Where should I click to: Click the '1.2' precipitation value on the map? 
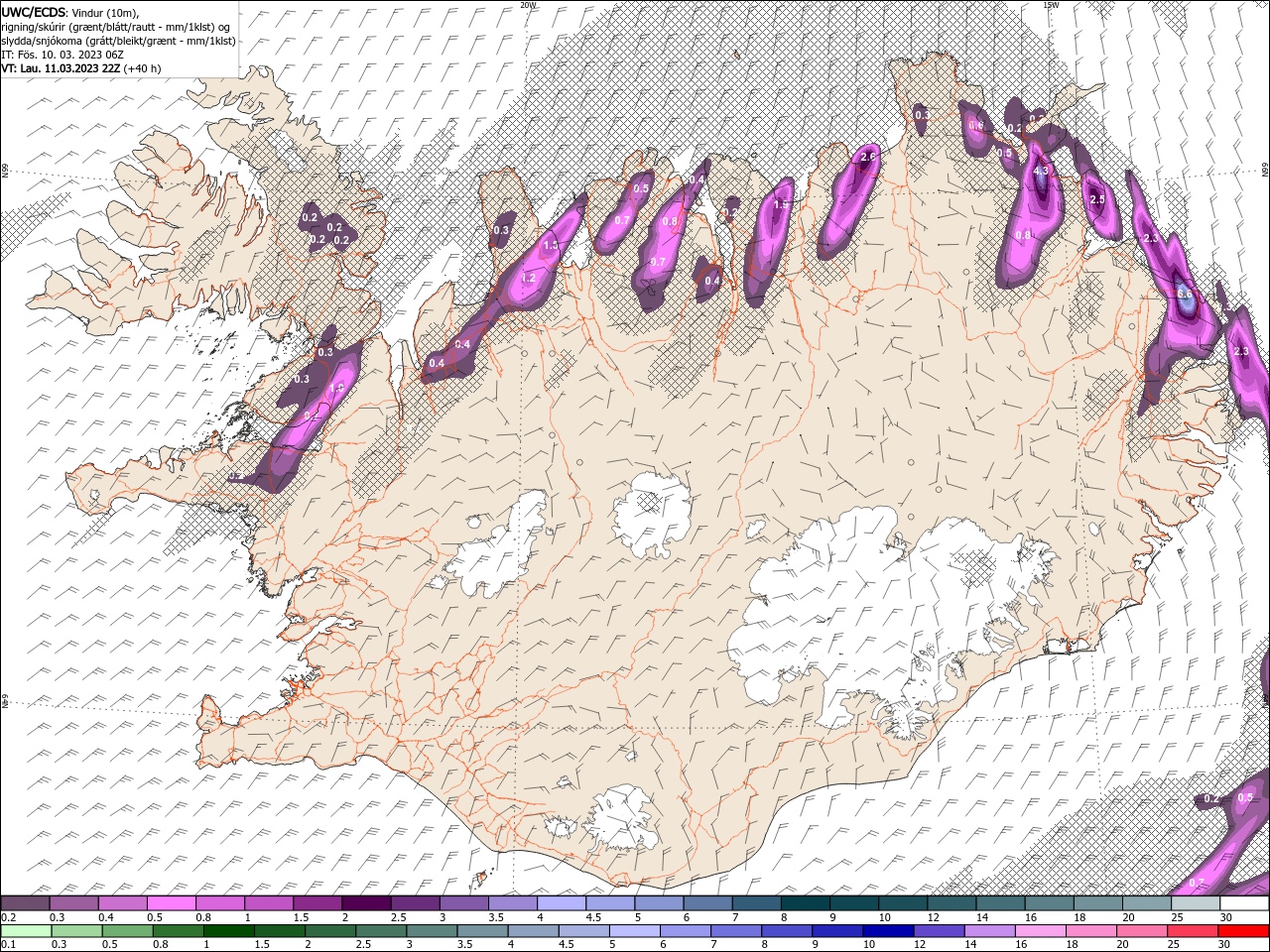point(529,279)
